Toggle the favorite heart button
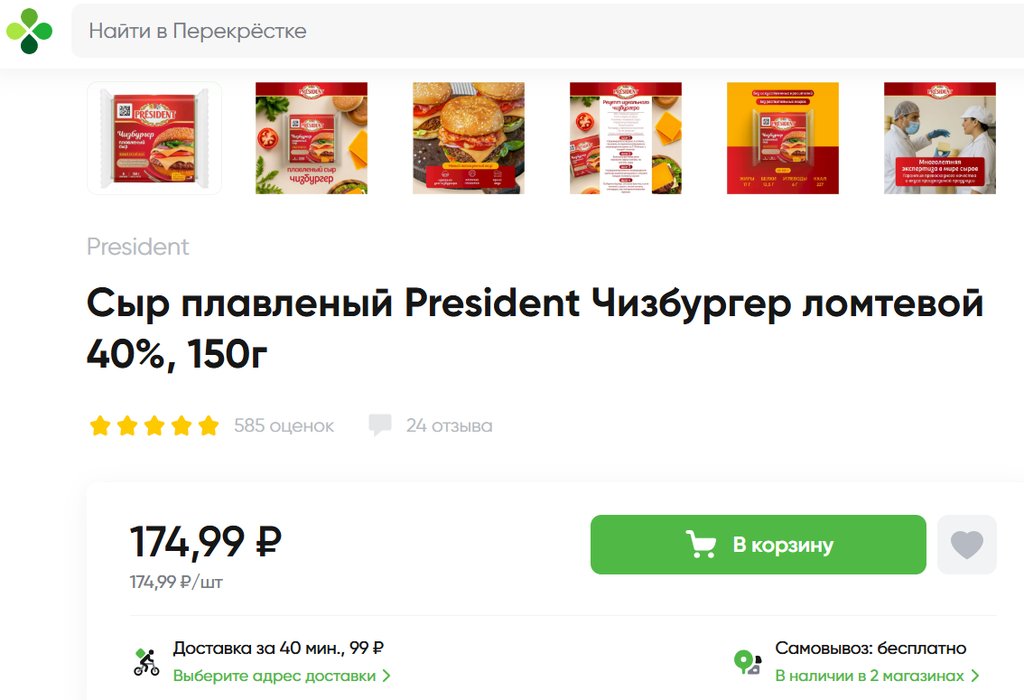Viewport: 1024px width, 700px height. pos(966,545)
